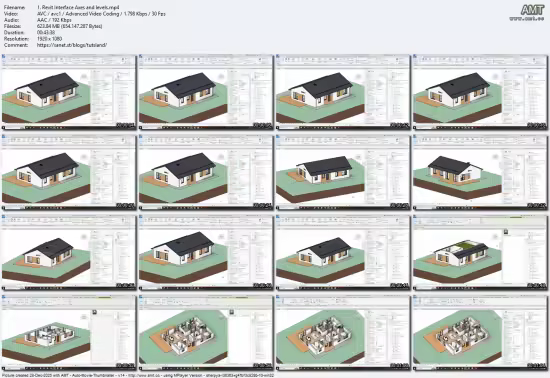Click 'Picture created ... with AMT' footer text
The image size is (550, 378).
coord(138,375)
